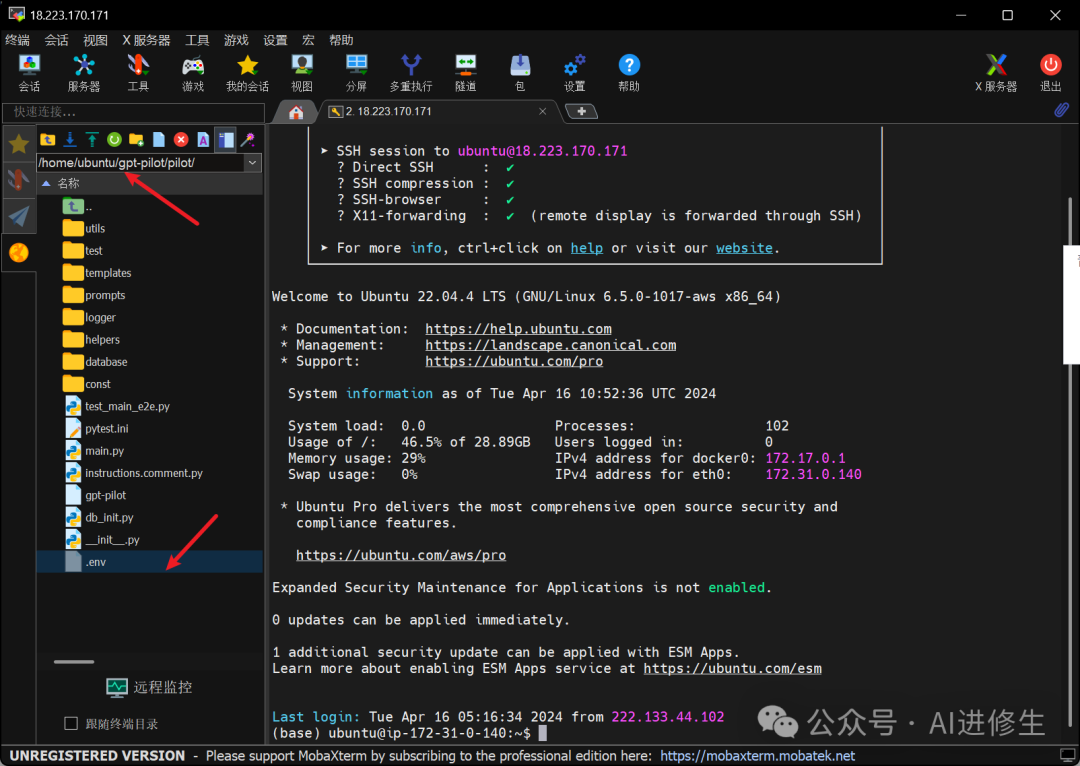Click the /home/ubuntu/gpt-pilot/pilot/ path field

(140, 163)
